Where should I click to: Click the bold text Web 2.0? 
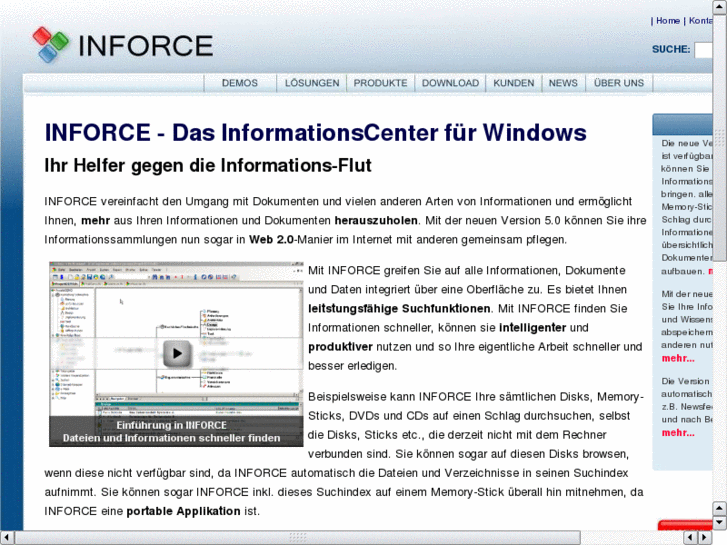[x=271, y=240]
